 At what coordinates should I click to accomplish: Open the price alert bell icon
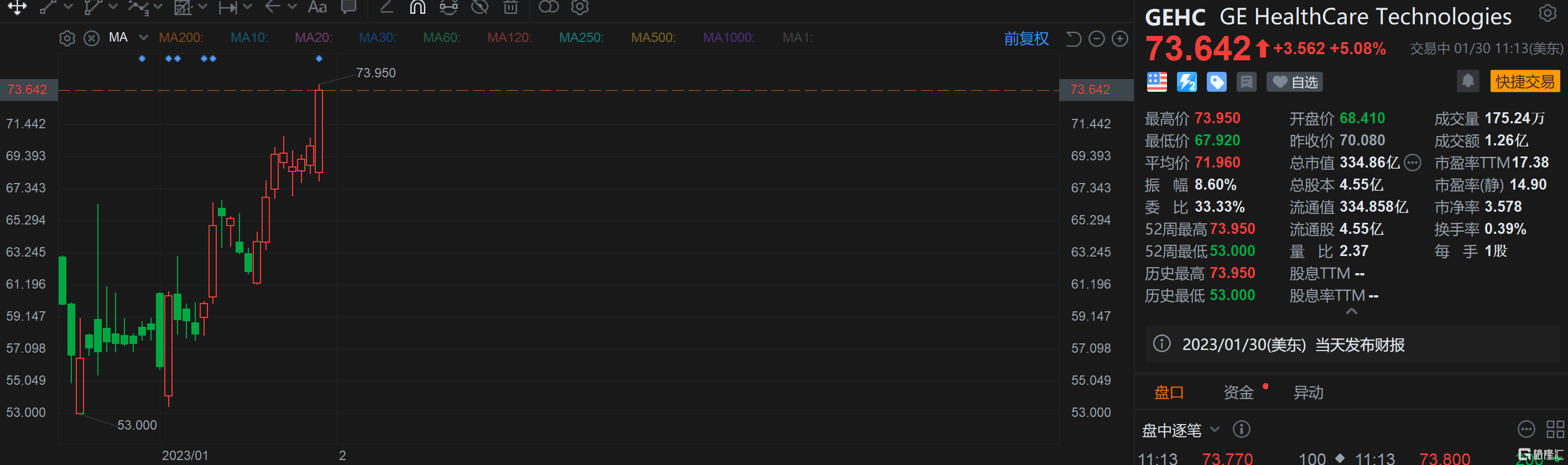tap(1467, 82)
